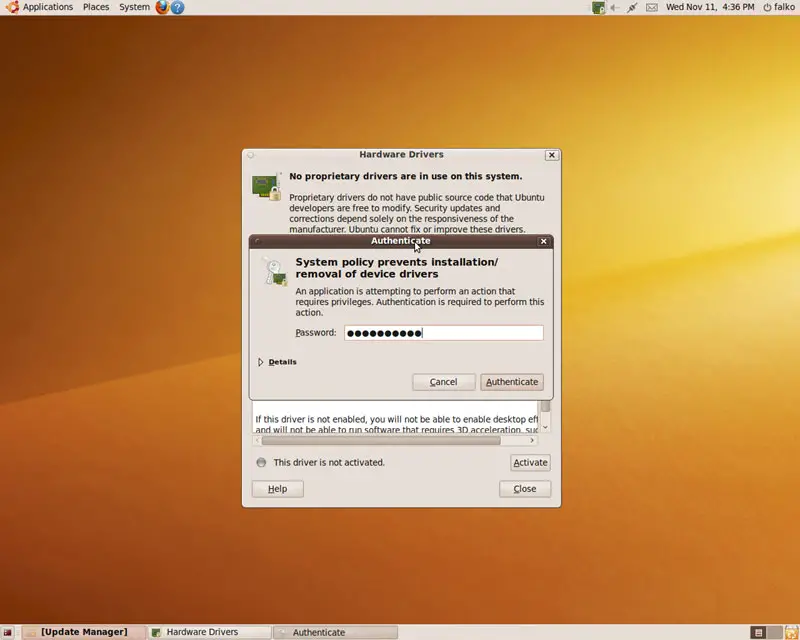This screenshot has height=640, width=800.
Task: Open the clock showing Wed Nov 11, 4:36 PM
Action: 710,7
